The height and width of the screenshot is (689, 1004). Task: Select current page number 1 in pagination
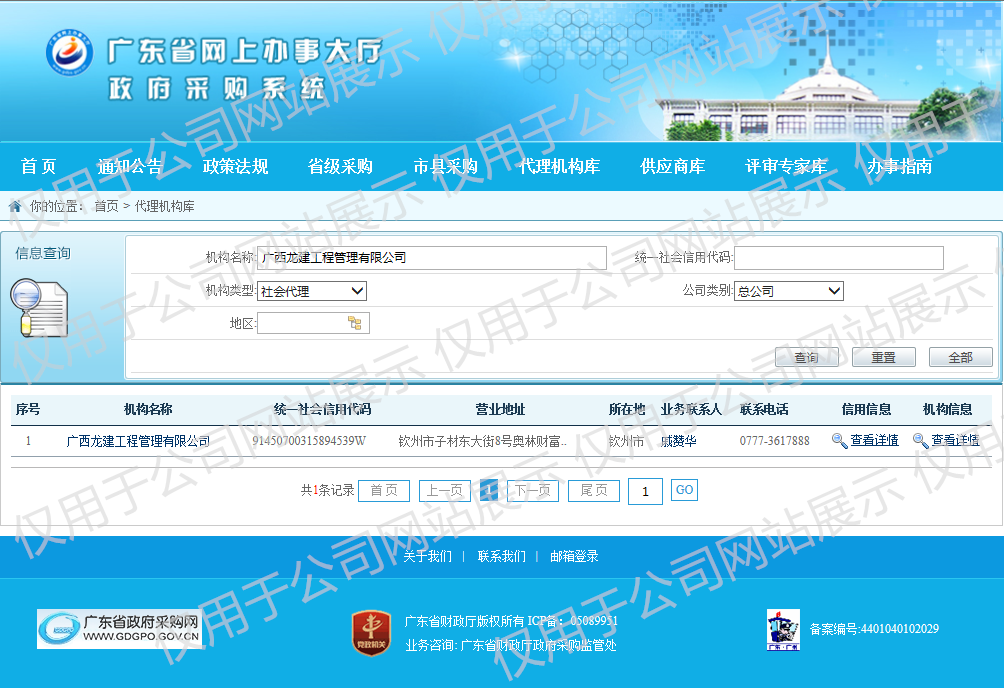click(x=489, y=490)
